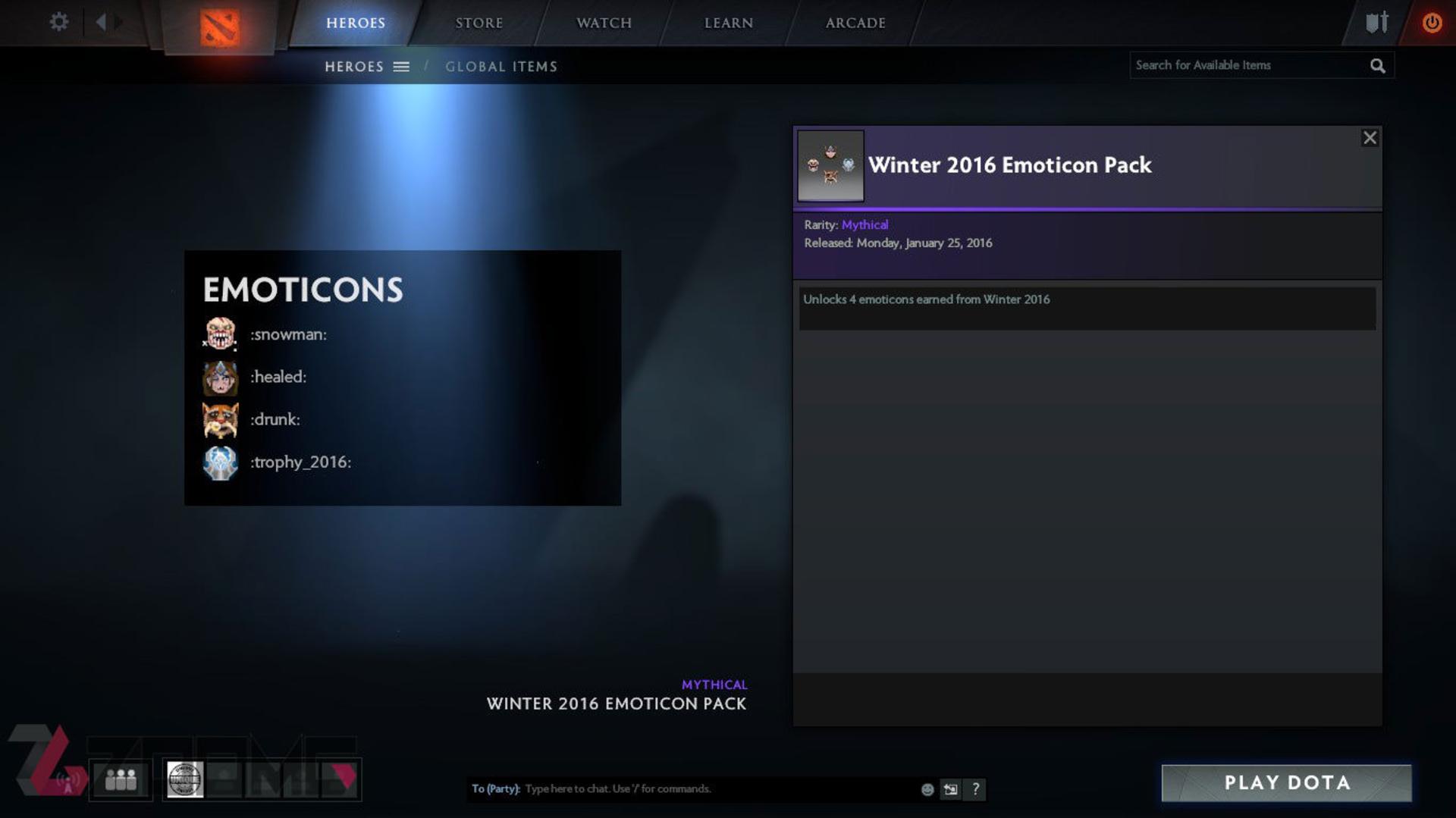Open the settings gear

58,22
